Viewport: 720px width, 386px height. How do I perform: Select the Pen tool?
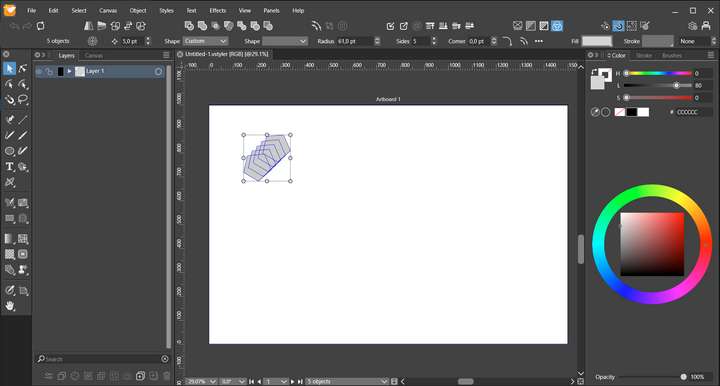(9, 119)
